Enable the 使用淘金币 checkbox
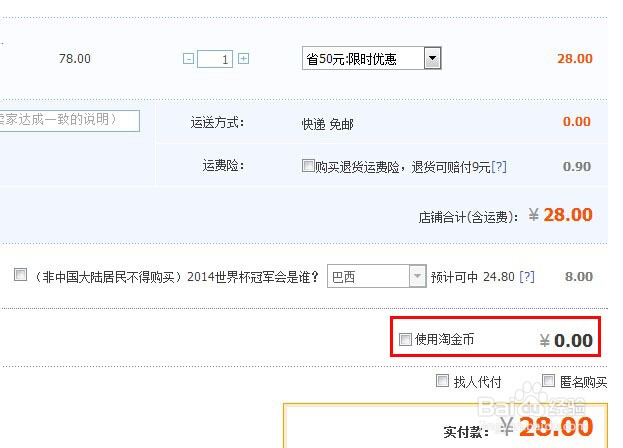 tap(405, 340)
